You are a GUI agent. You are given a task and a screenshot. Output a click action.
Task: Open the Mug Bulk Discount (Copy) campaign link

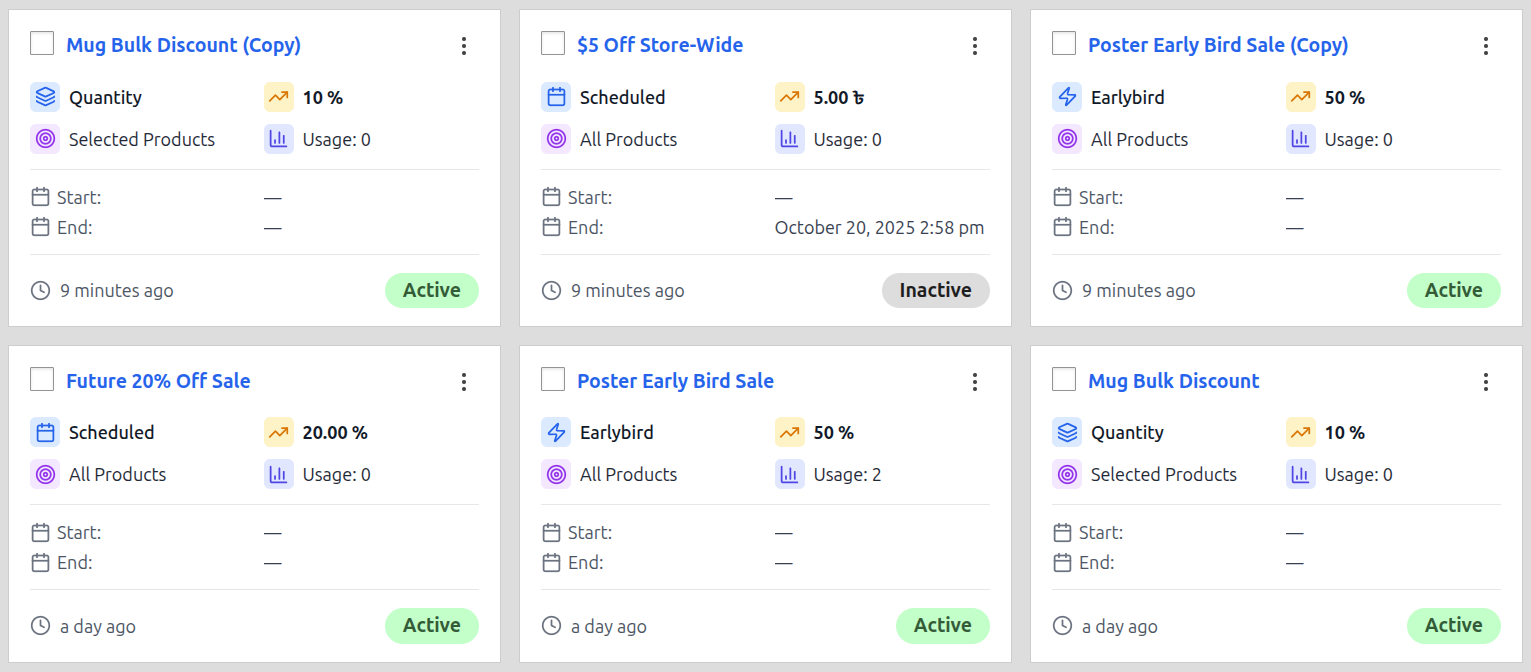(183, 44)
